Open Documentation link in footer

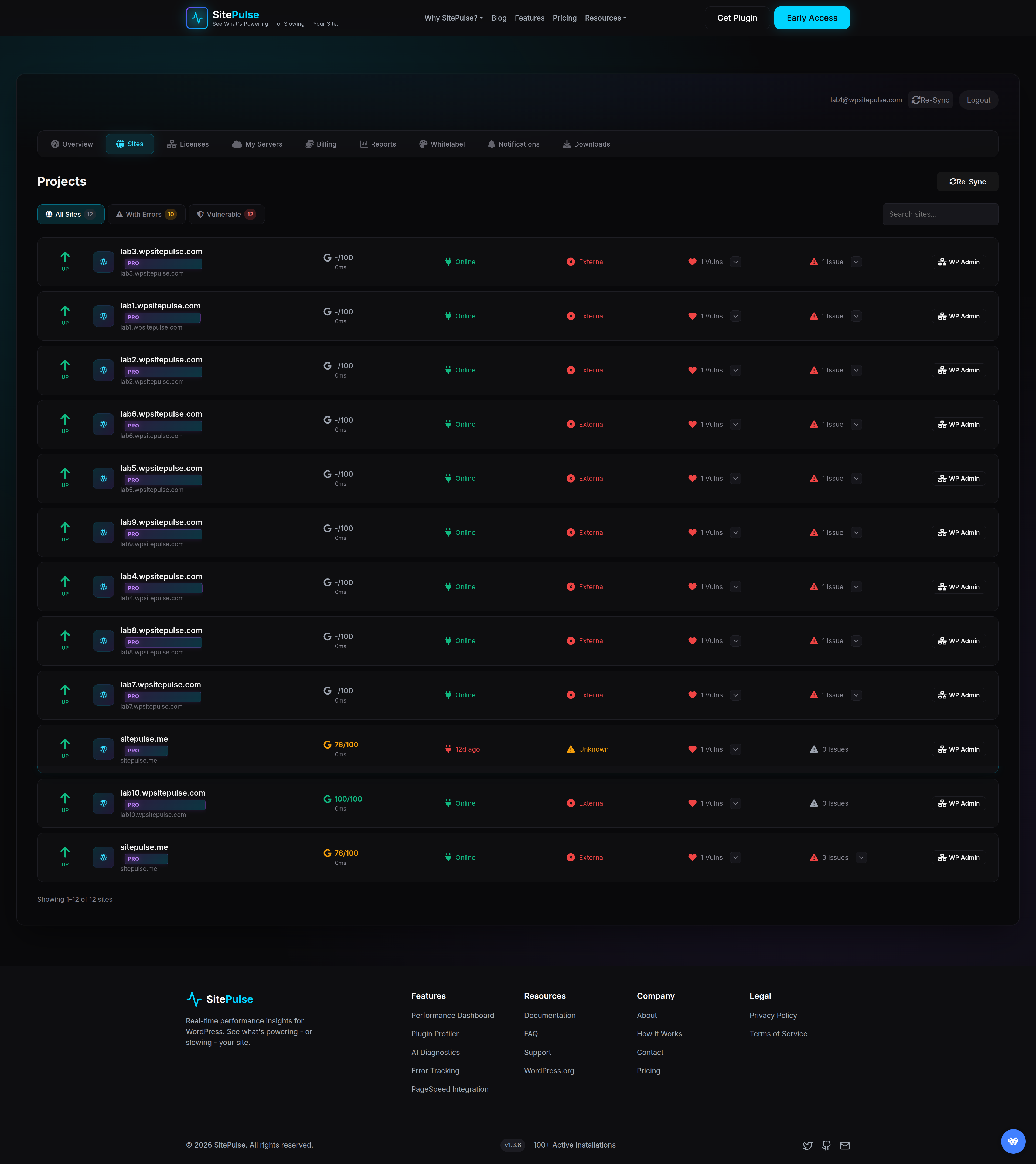click(x=549, y=1015)
